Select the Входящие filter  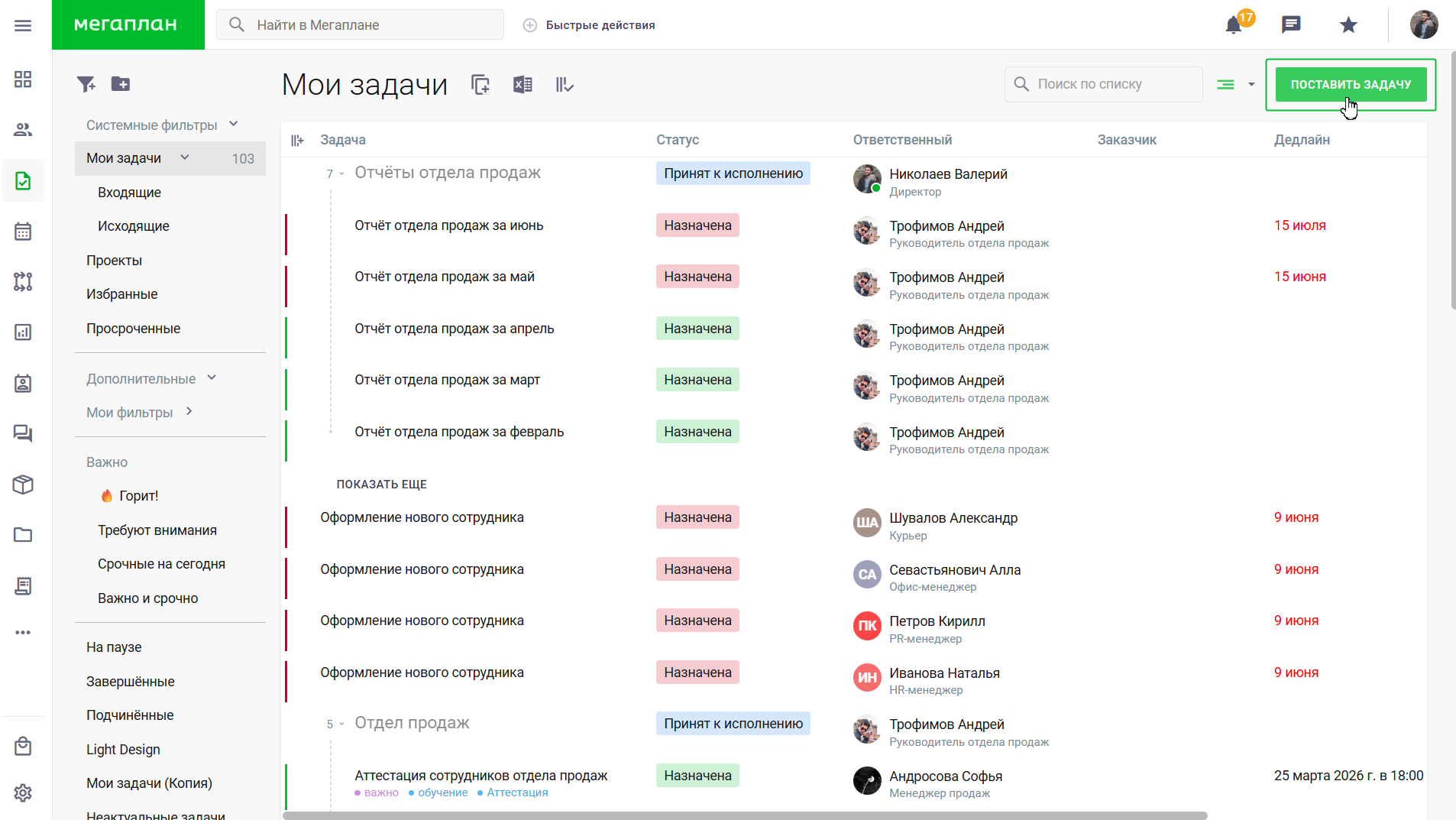(x=129, y=193)
